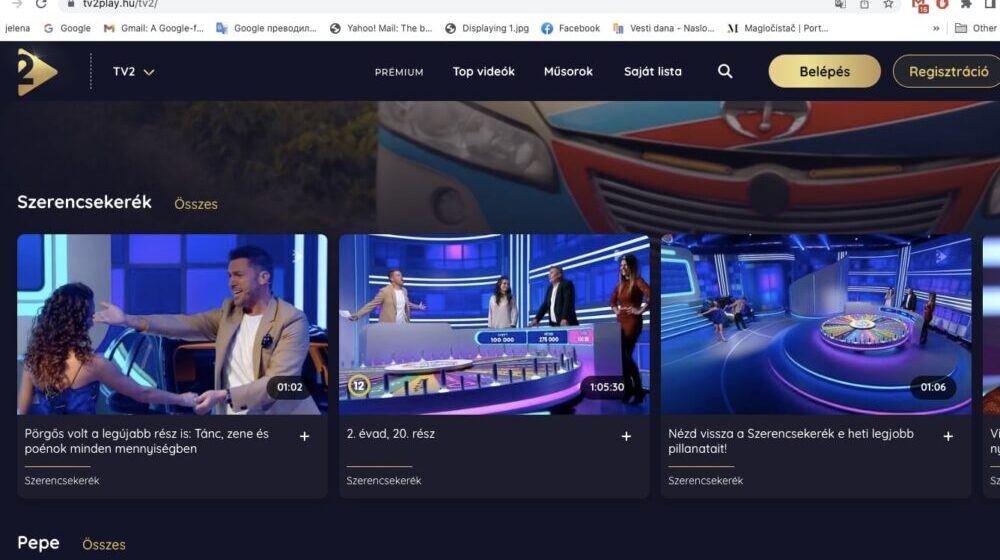Show more bookmarks with the chevron
This screenshot has height=560, width=1000.
pos(936,28)
